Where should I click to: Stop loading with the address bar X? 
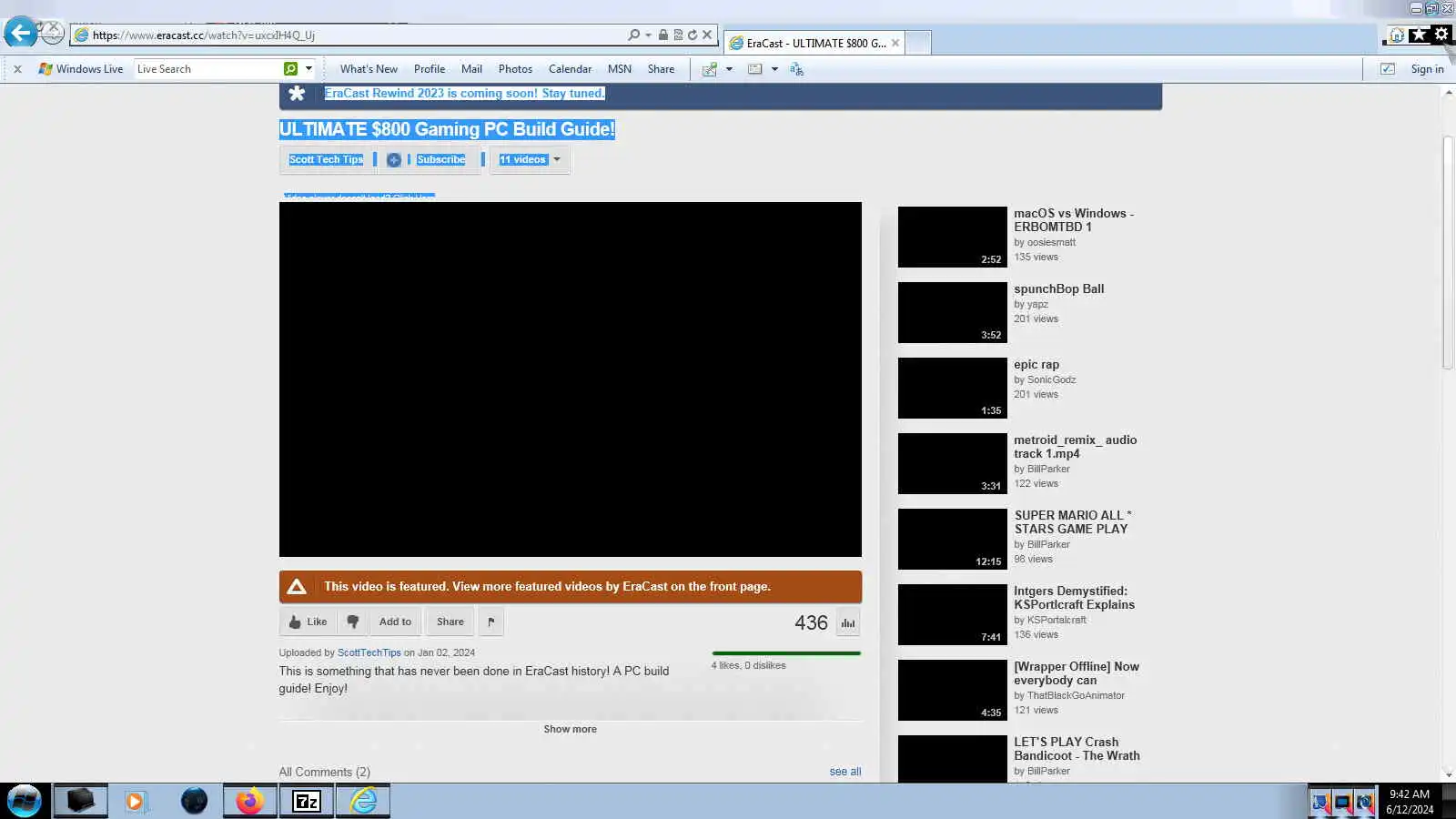707,35
